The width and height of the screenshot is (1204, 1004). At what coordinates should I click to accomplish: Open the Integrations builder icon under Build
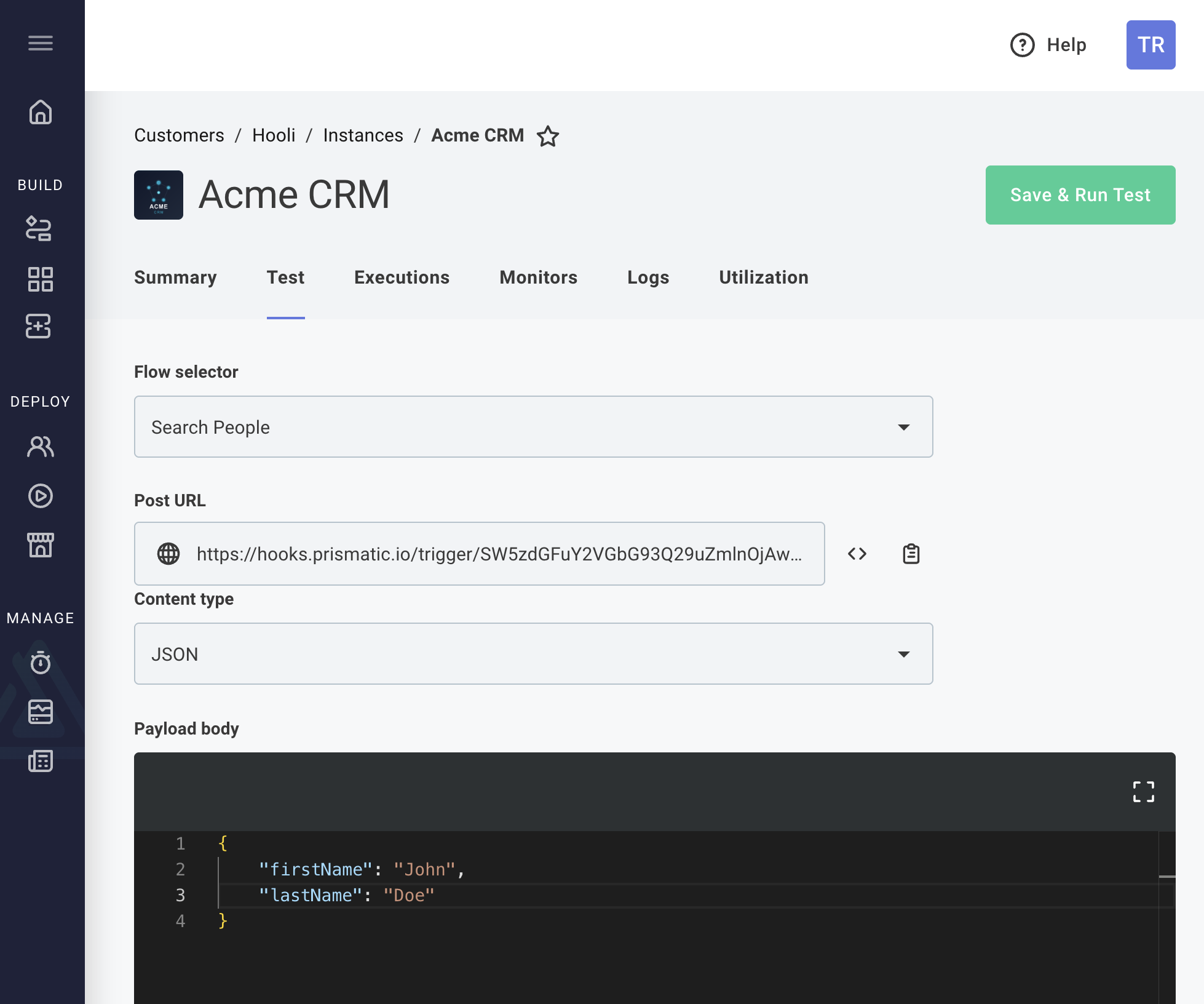click(x=41, y=229)
